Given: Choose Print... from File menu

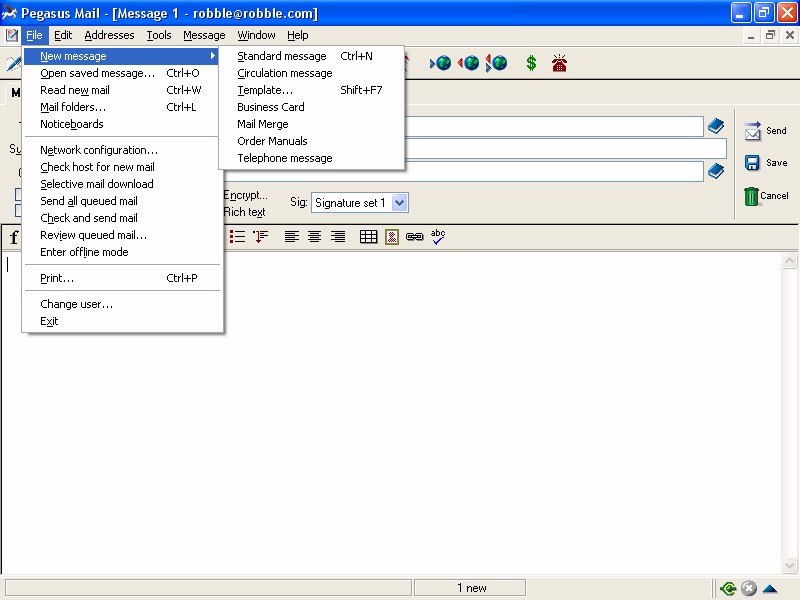Looking at the screenshot, I should tap(122, 278).
